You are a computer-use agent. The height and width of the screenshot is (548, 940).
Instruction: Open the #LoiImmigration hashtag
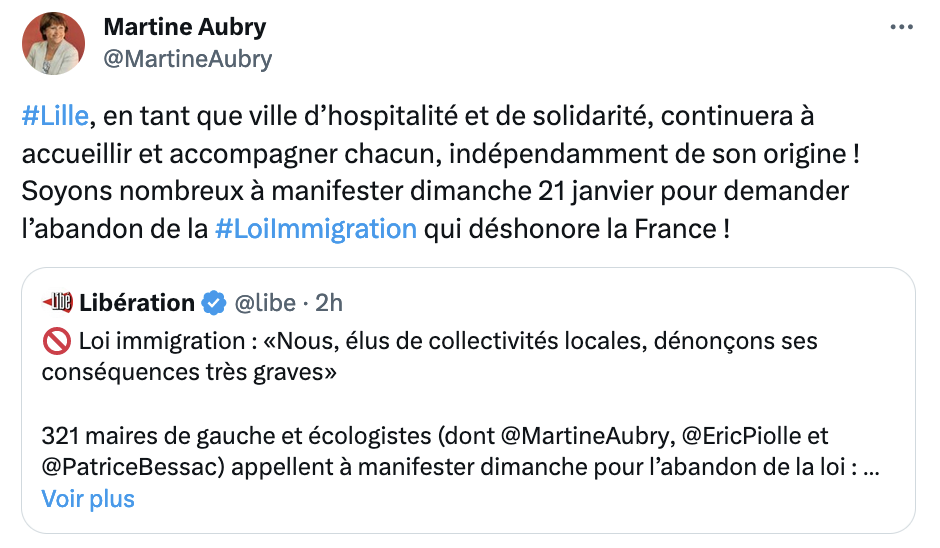(315, 228)
